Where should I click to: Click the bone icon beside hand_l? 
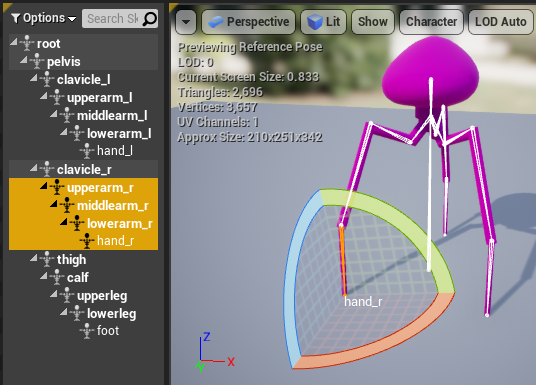(87, 151)
